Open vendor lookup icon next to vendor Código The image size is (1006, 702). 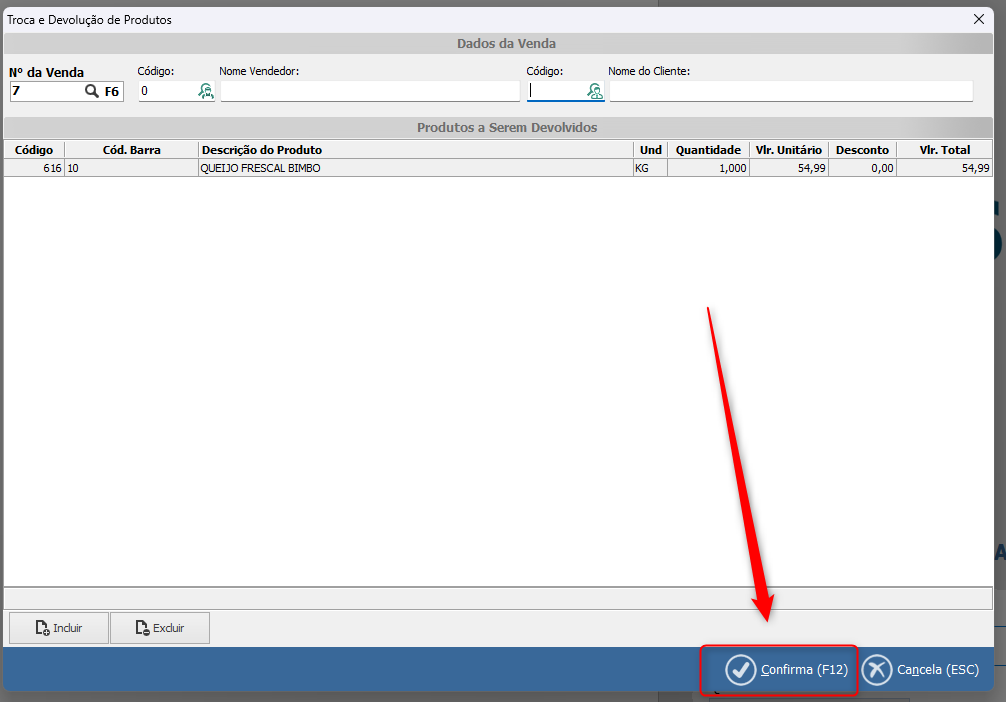(x=205, y=92)
